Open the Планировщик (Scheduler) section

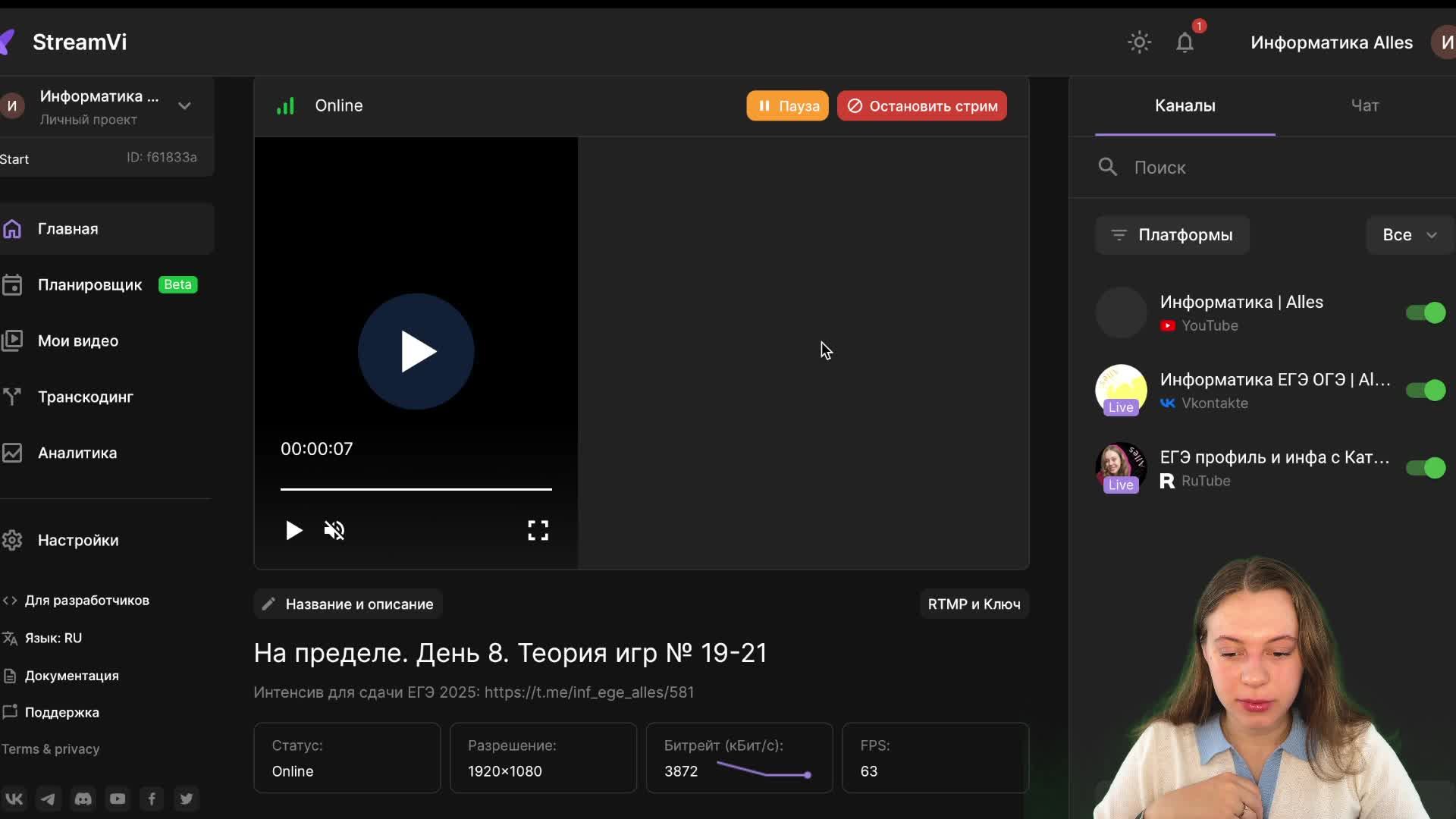tap(91, 284)
